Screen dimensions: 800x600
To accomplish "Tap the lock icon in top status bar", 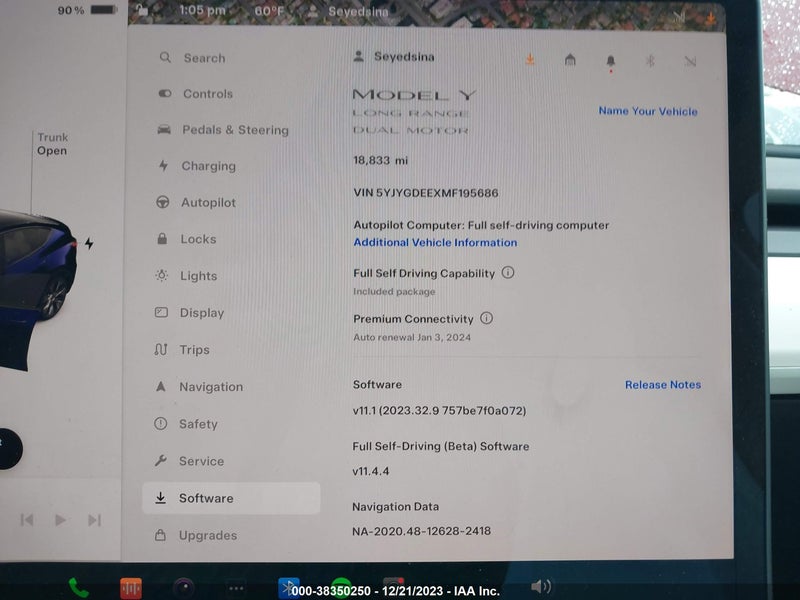I will pyautogui.click(x=142, y=11).
